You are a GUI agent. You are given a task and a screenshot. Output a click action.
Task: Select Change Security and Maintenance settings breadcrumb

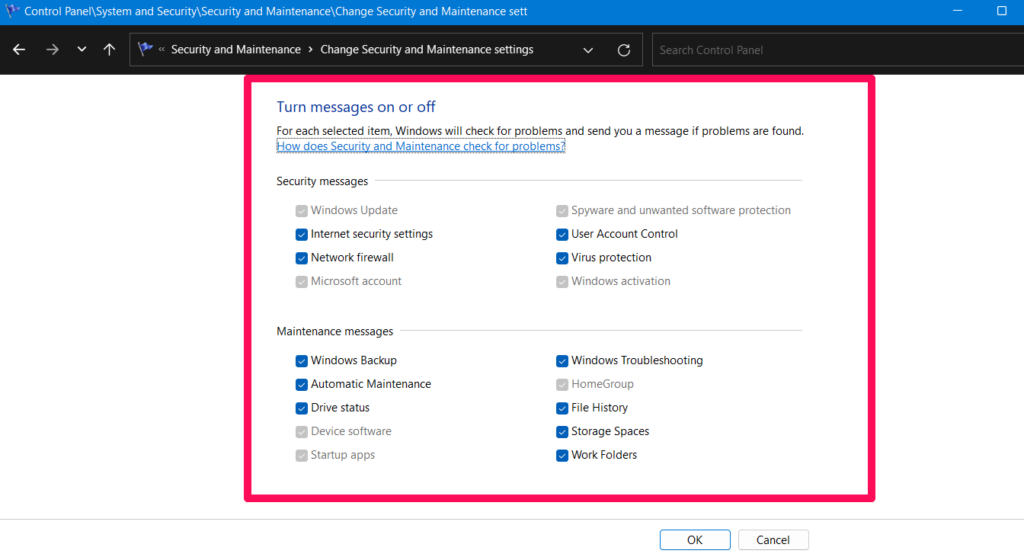pyautogui.click(x=426, y=50)
